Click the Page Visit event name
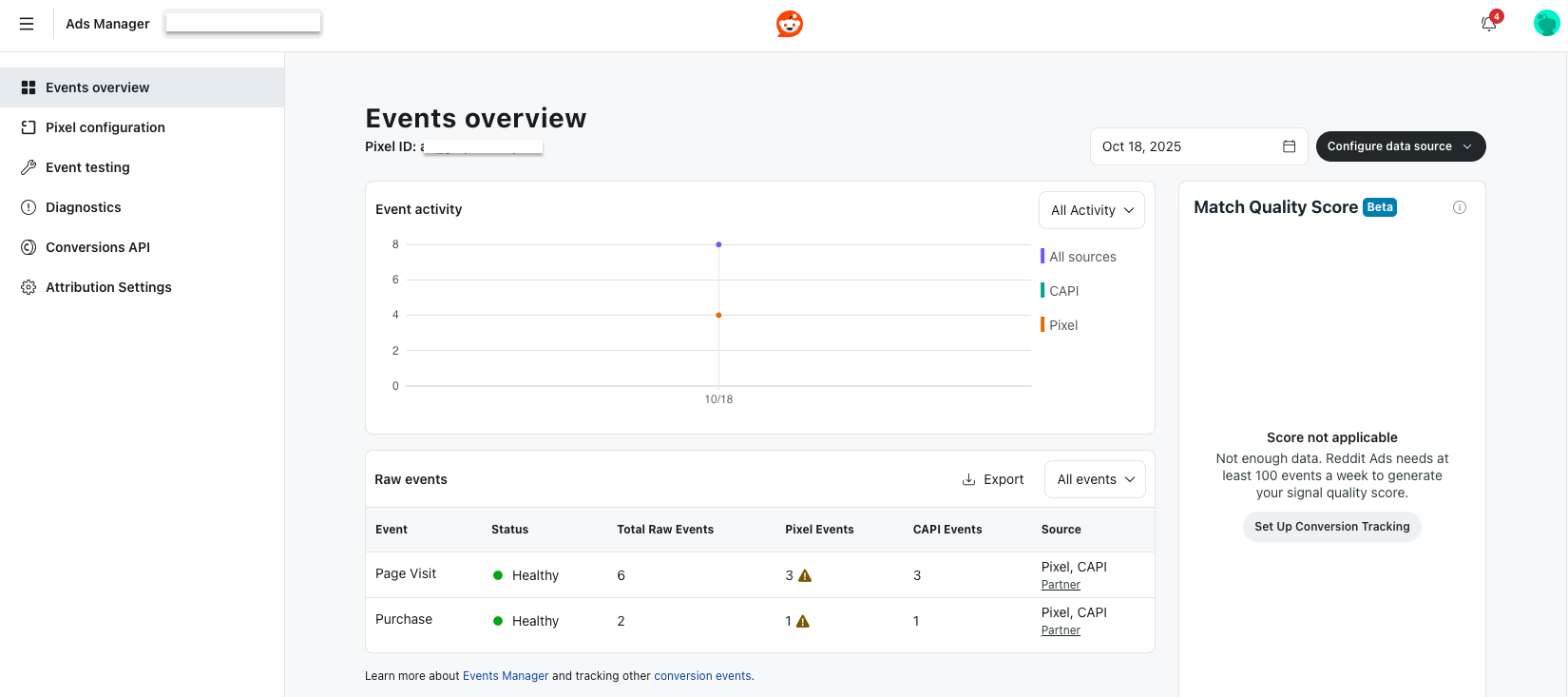Screen dimensions: 1568x697 coord(406,573)
